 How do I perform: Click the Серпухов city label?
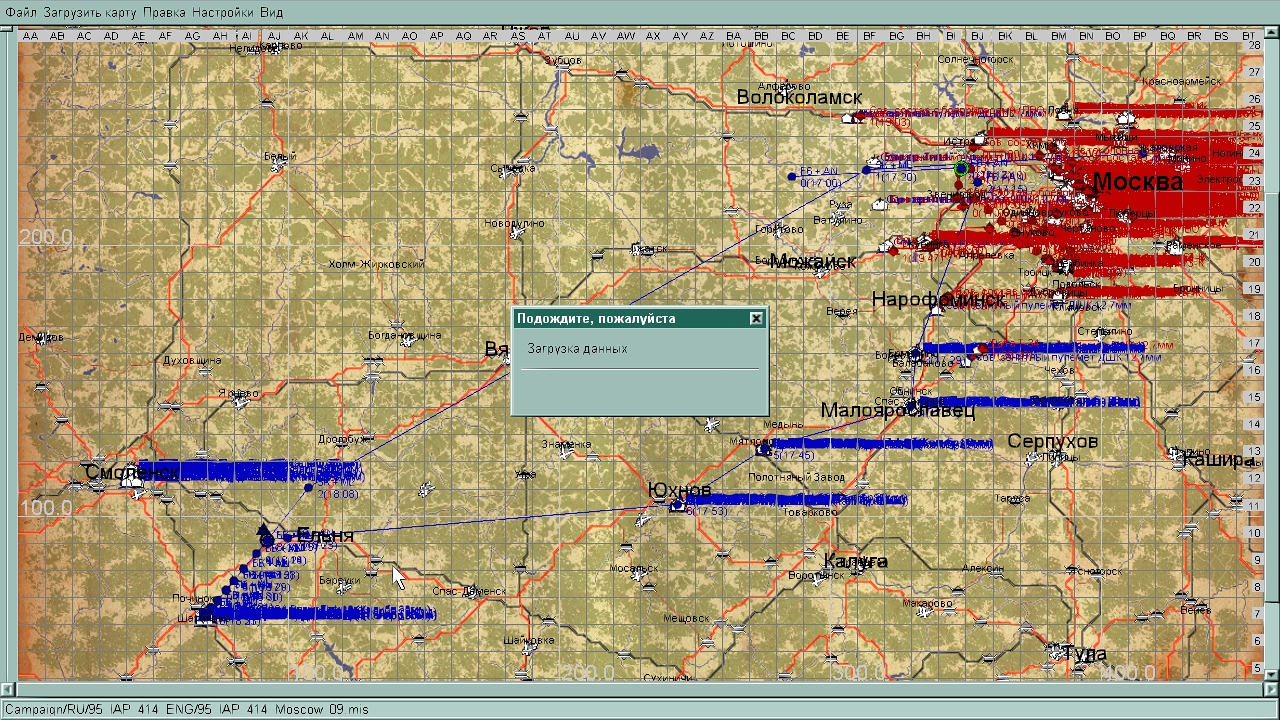pos(1052,441)
